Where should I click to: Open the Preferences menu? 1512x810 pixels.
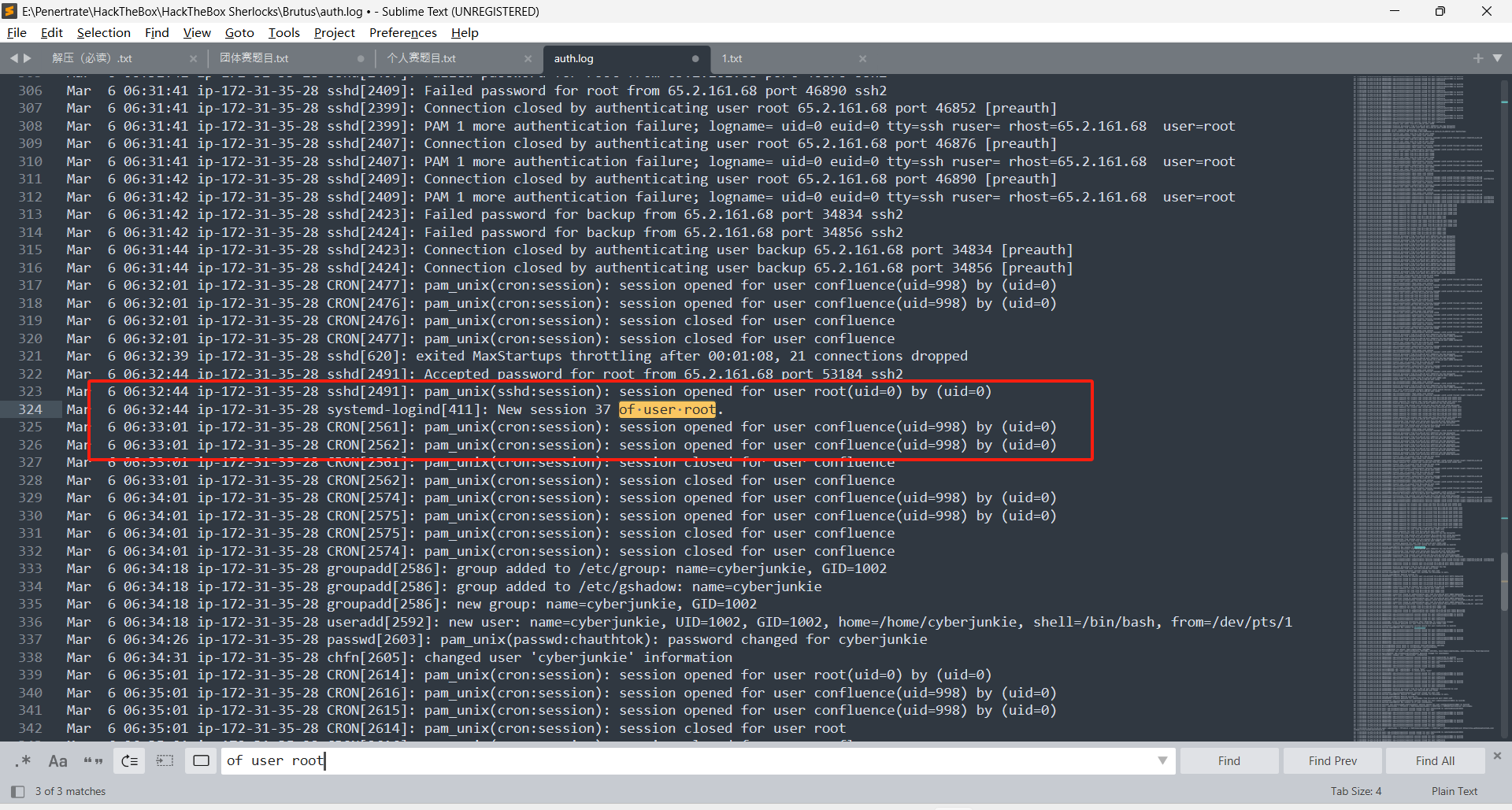(402, 32)
